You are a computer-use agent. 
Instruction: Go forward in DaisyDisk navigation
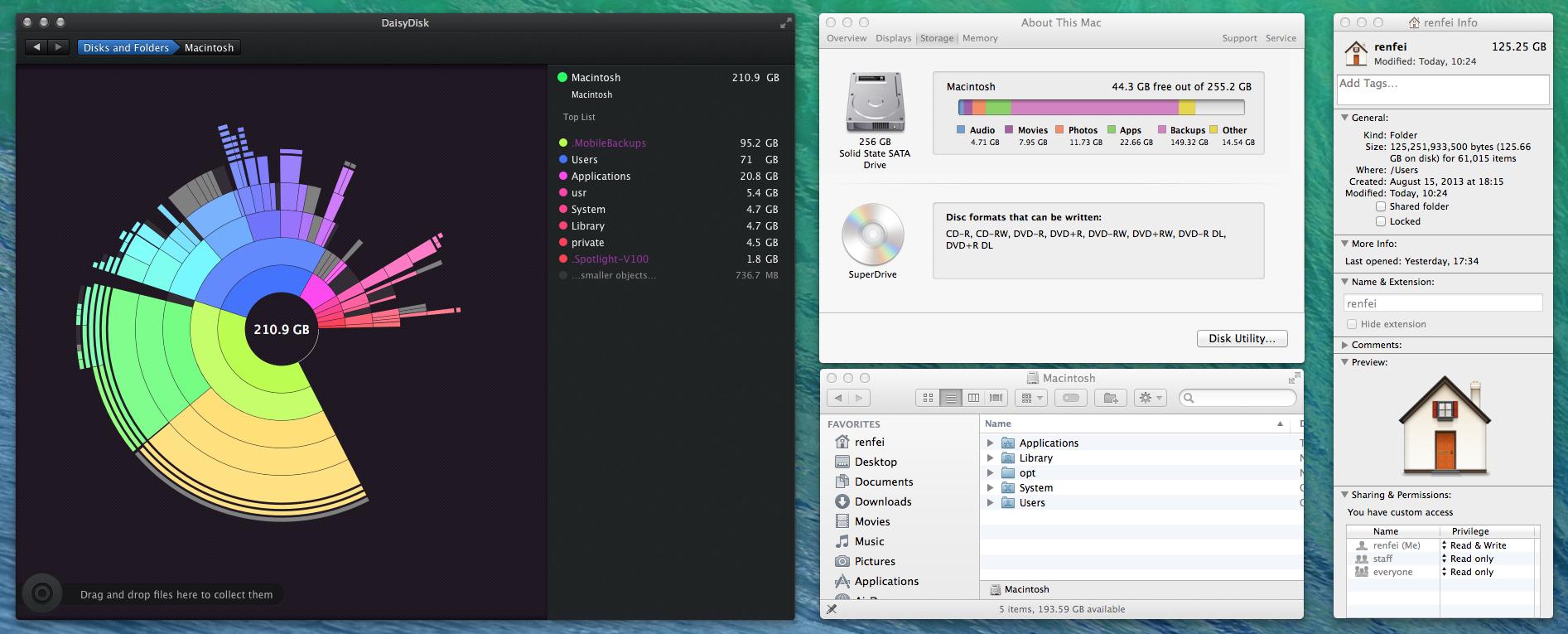click(58, 47)
